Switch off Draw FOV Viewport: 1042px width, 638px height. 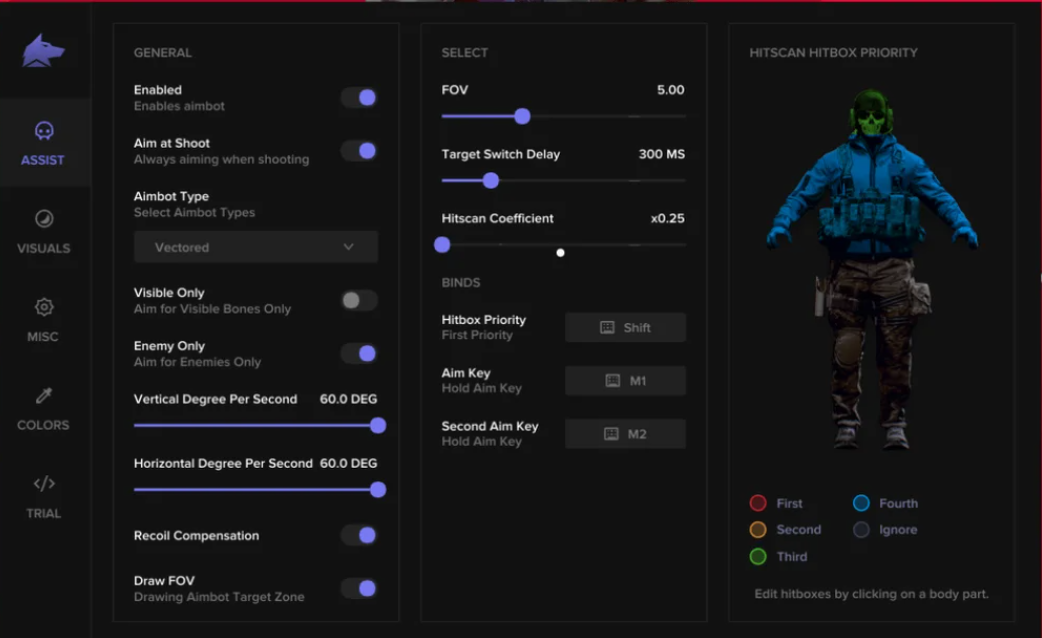[x=360, y=588]
